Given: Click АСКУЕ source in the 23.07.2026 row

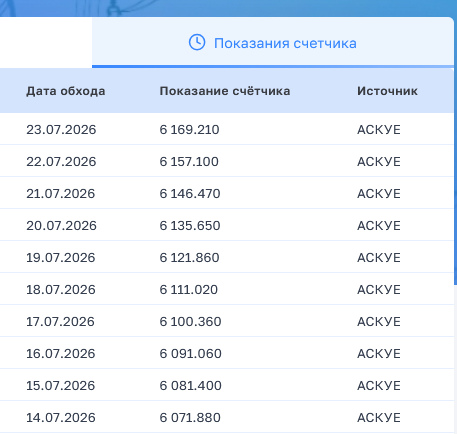Looking at the screenshot, I should [x=379, y=130].
